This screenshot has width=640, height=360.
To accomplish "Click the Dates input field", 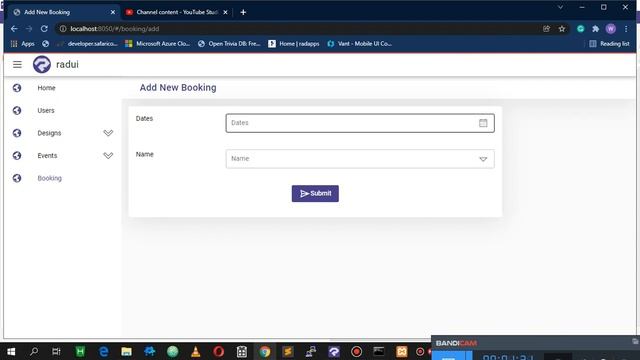I will [360, 123].
